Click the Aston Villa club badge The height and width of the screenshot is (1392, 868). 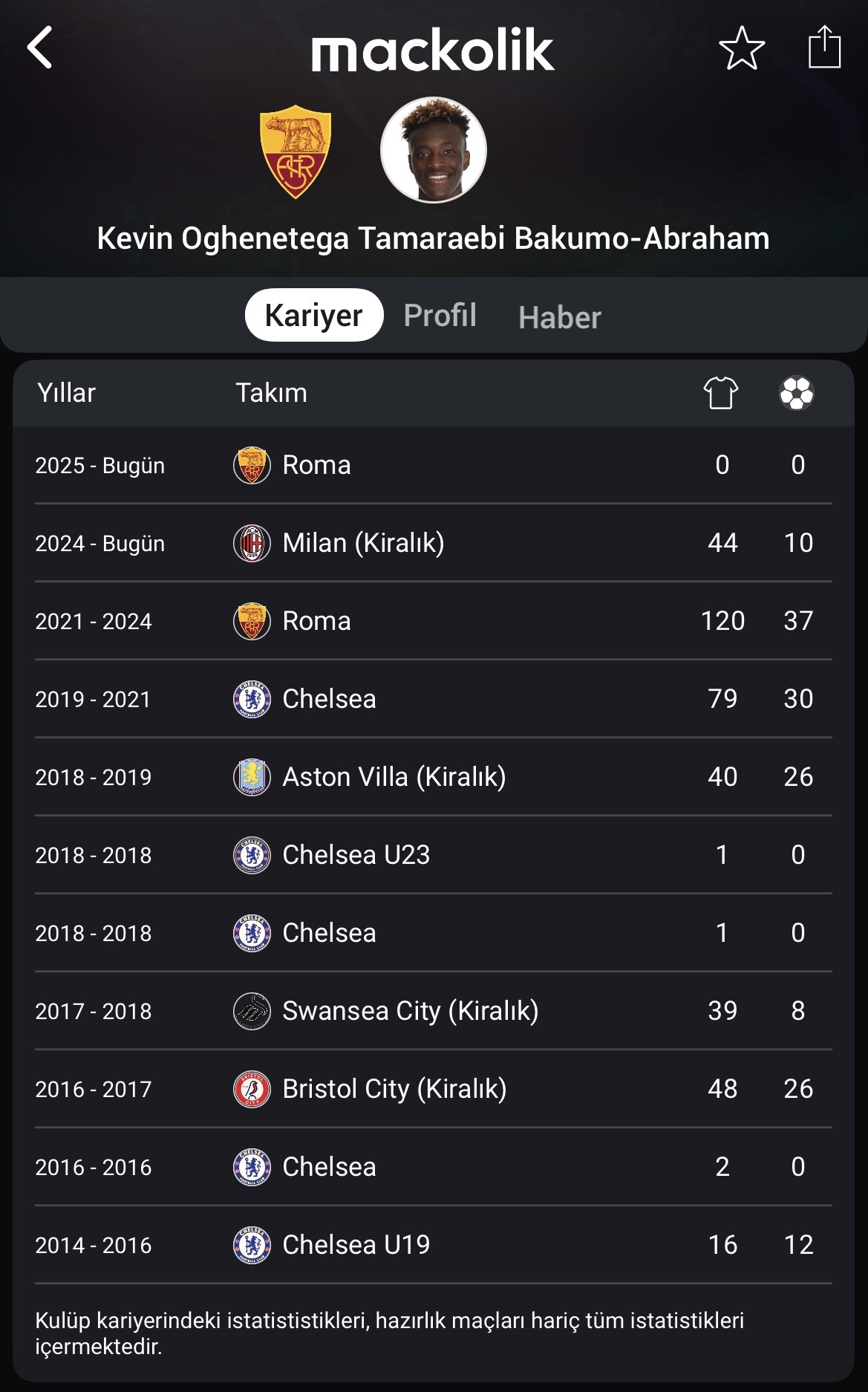pyautogui.click(x=252, y=777)
